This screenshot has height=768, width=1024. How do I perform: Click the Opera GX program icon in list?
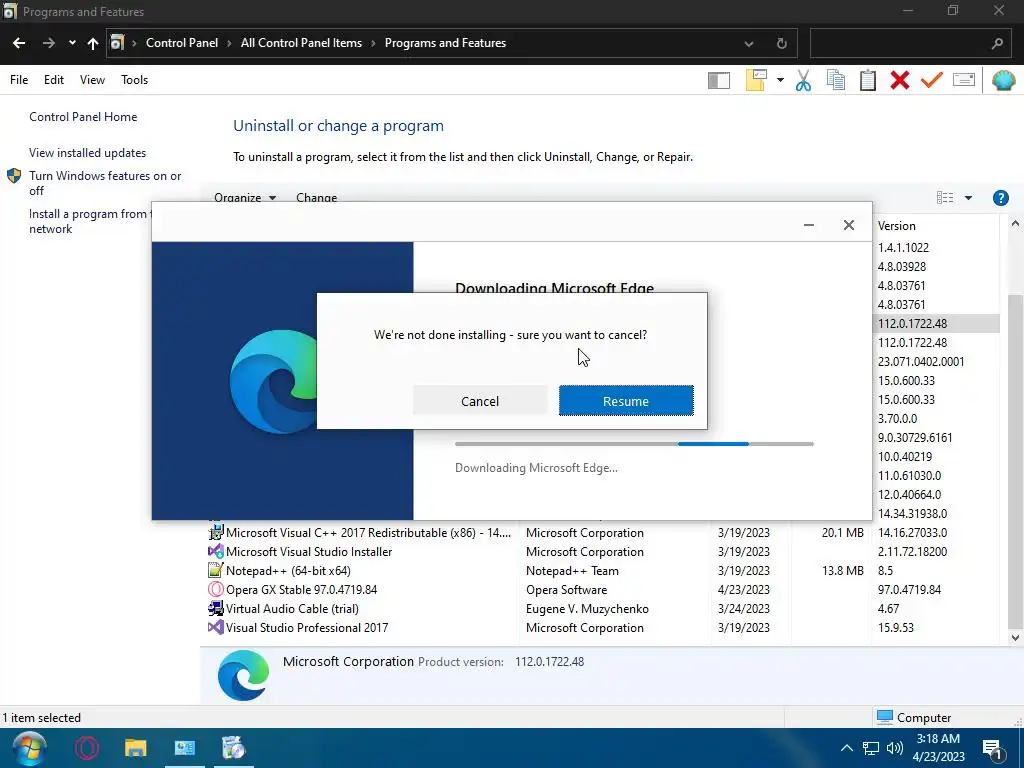216,590
